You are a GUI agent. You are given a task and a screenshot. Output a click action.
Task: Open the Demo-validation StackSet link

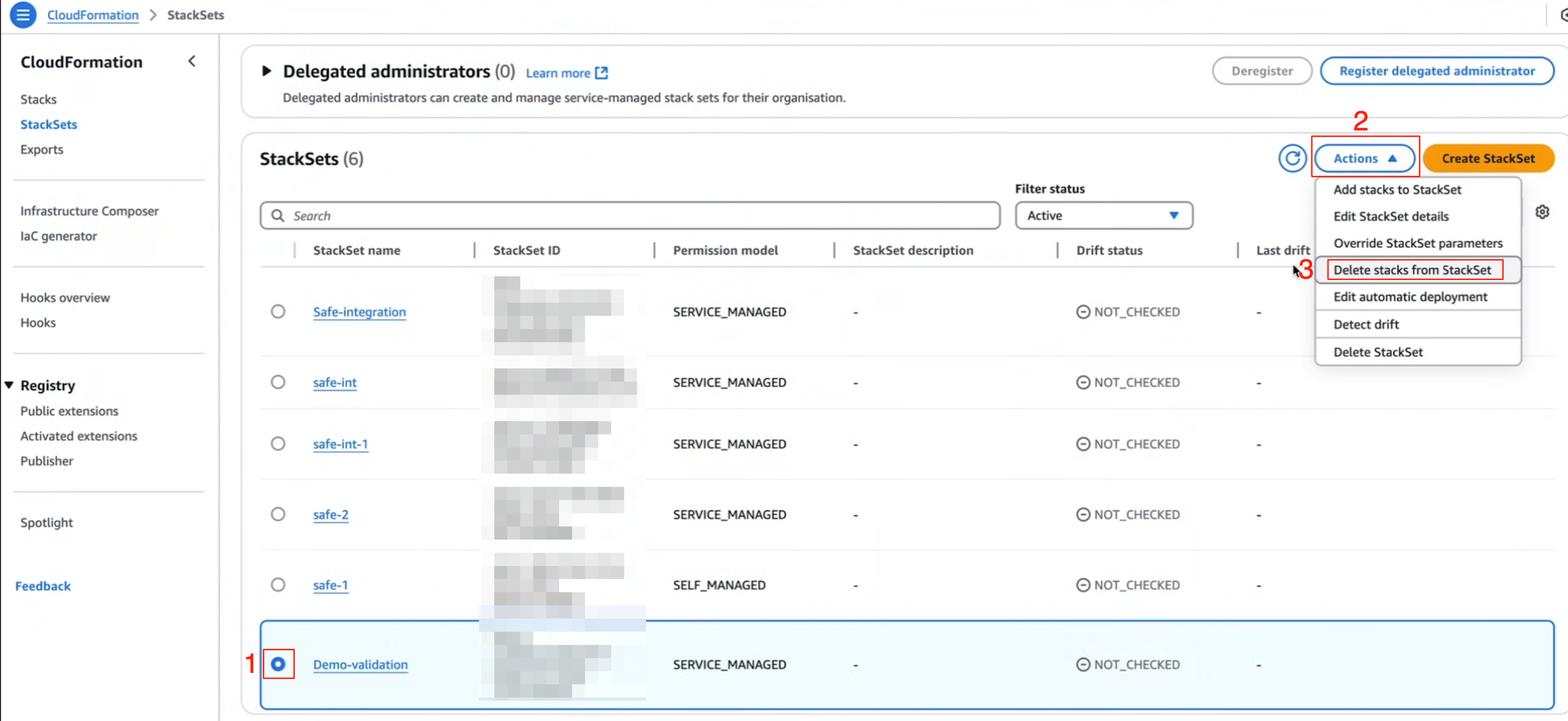pos(360,665)
